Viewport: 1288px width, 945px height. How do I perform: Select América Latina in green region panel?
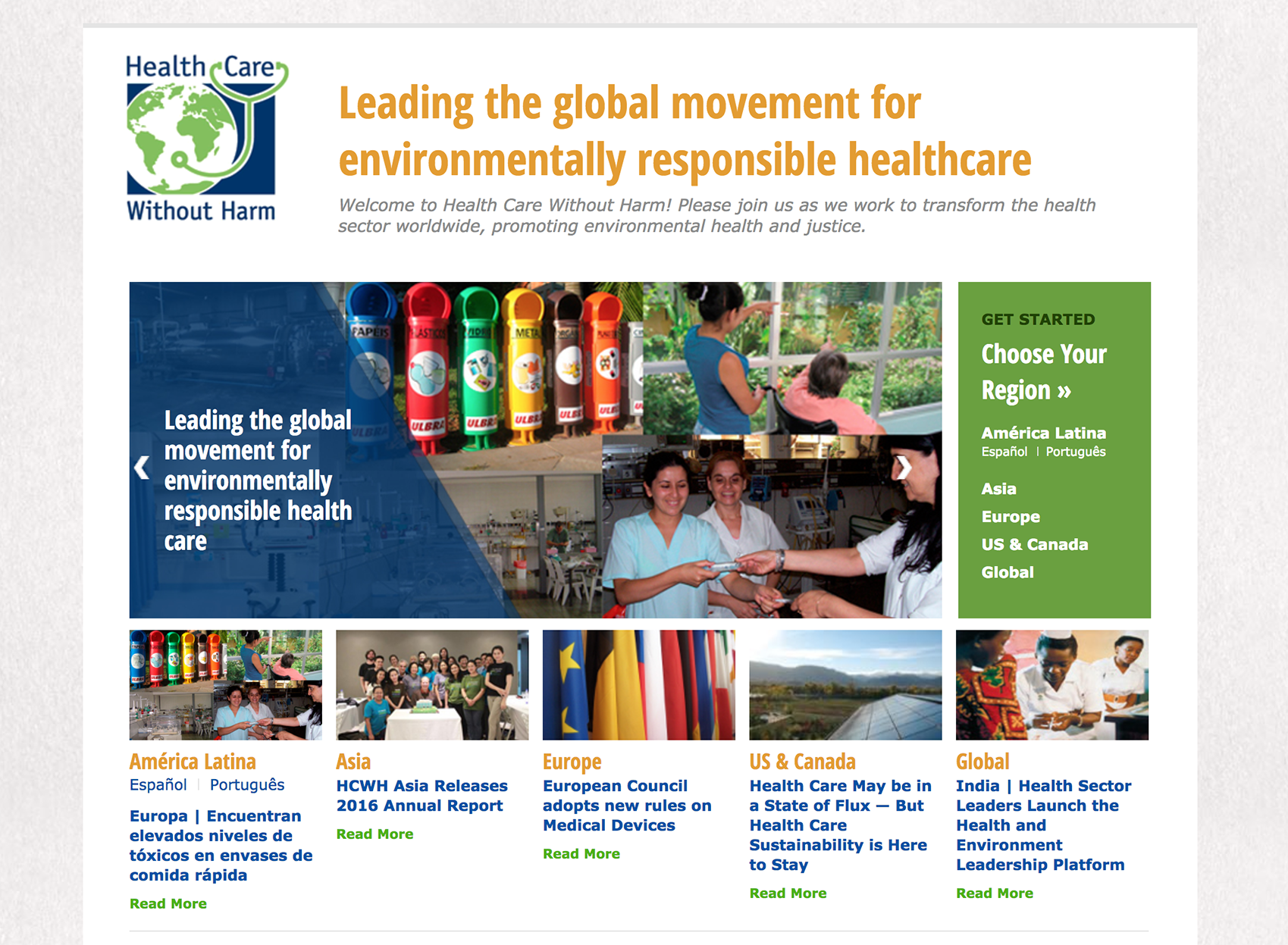click(x=1043, y=433)
